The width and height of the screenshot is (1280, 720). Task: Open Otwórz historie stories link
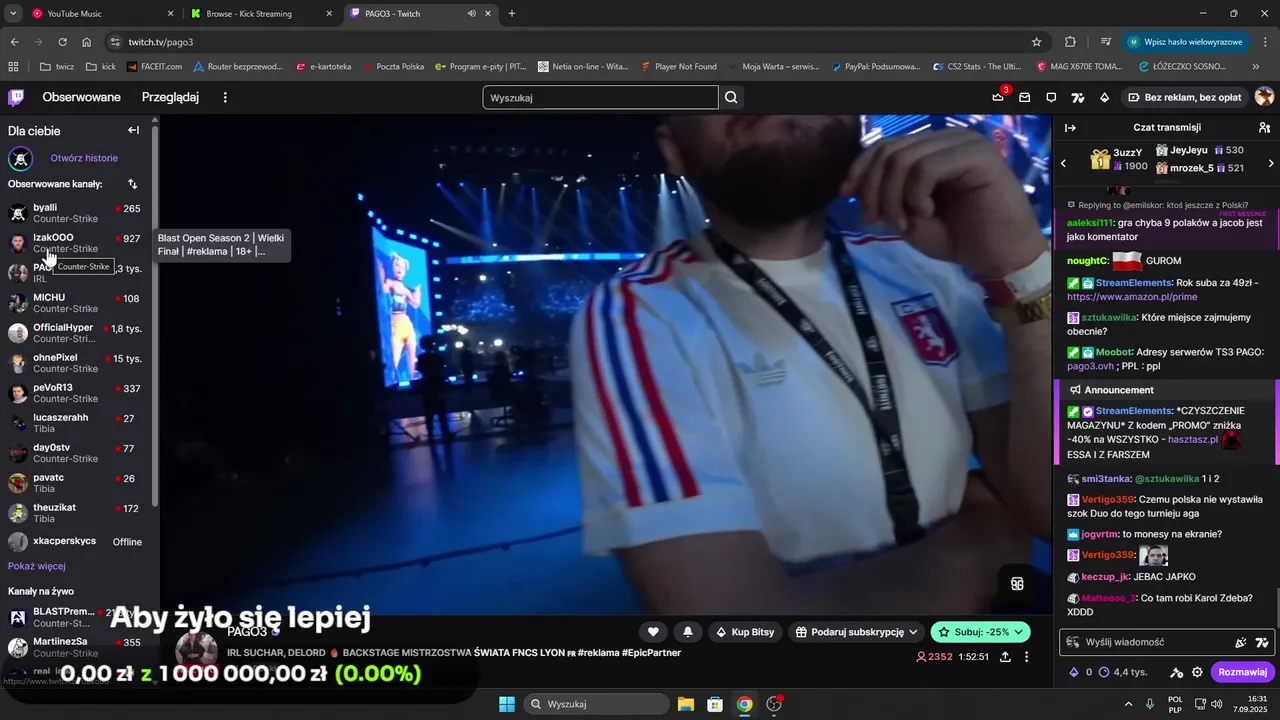[84, 158]
